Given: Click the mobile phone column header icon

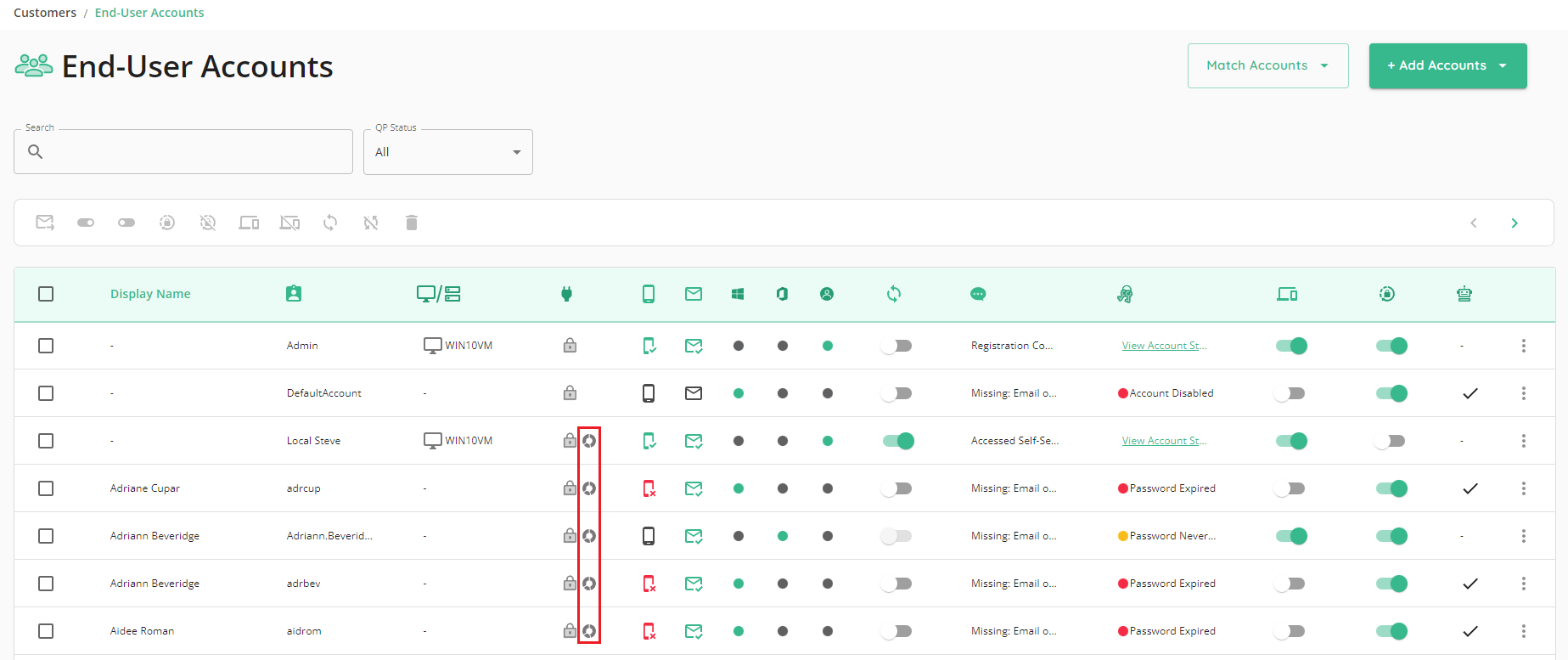Looking at the screenshot, I should [x=649, y=294].
